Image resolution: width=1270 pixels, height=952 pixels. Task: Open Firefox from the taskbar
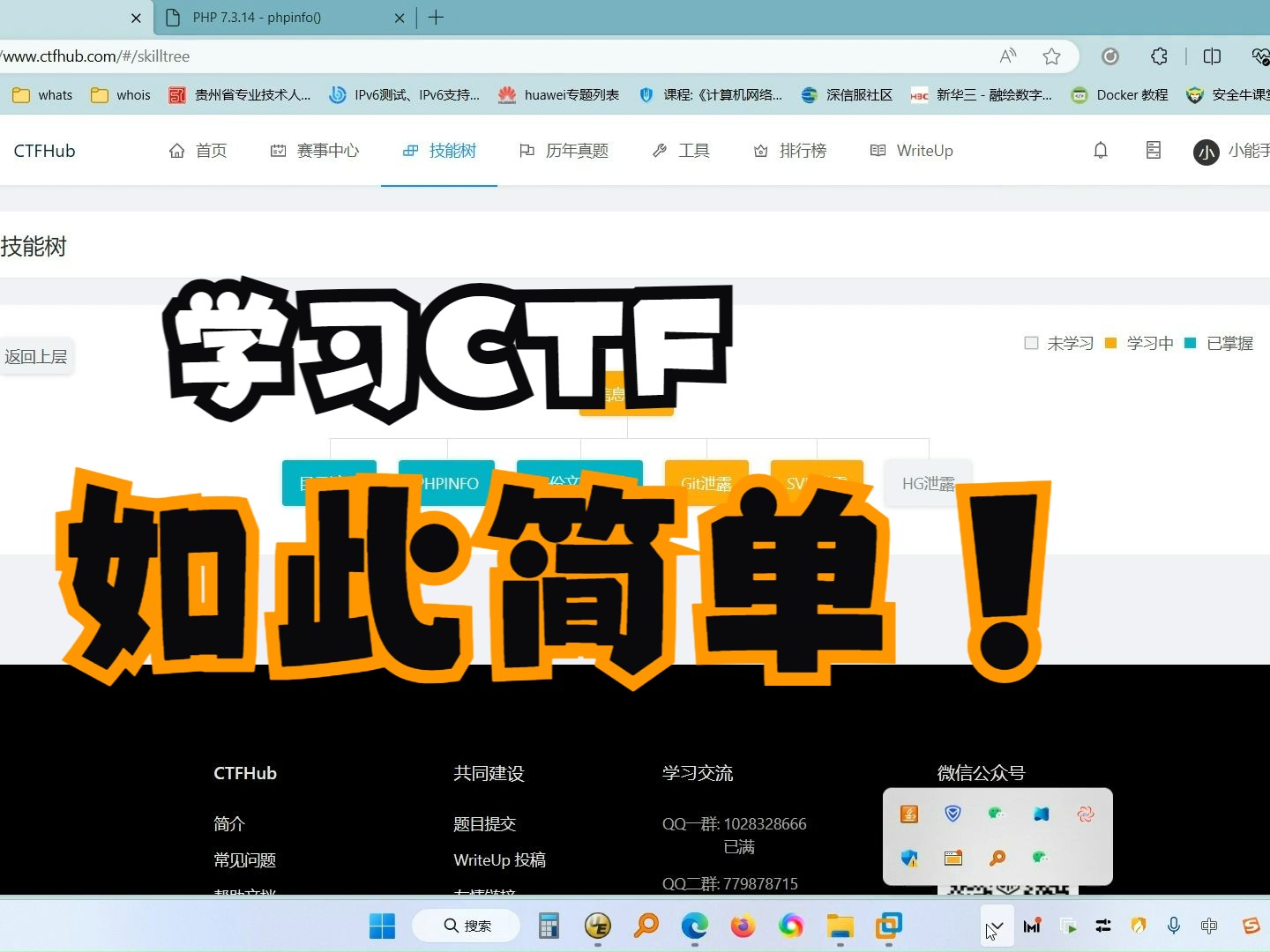click(x=743, y=926)
